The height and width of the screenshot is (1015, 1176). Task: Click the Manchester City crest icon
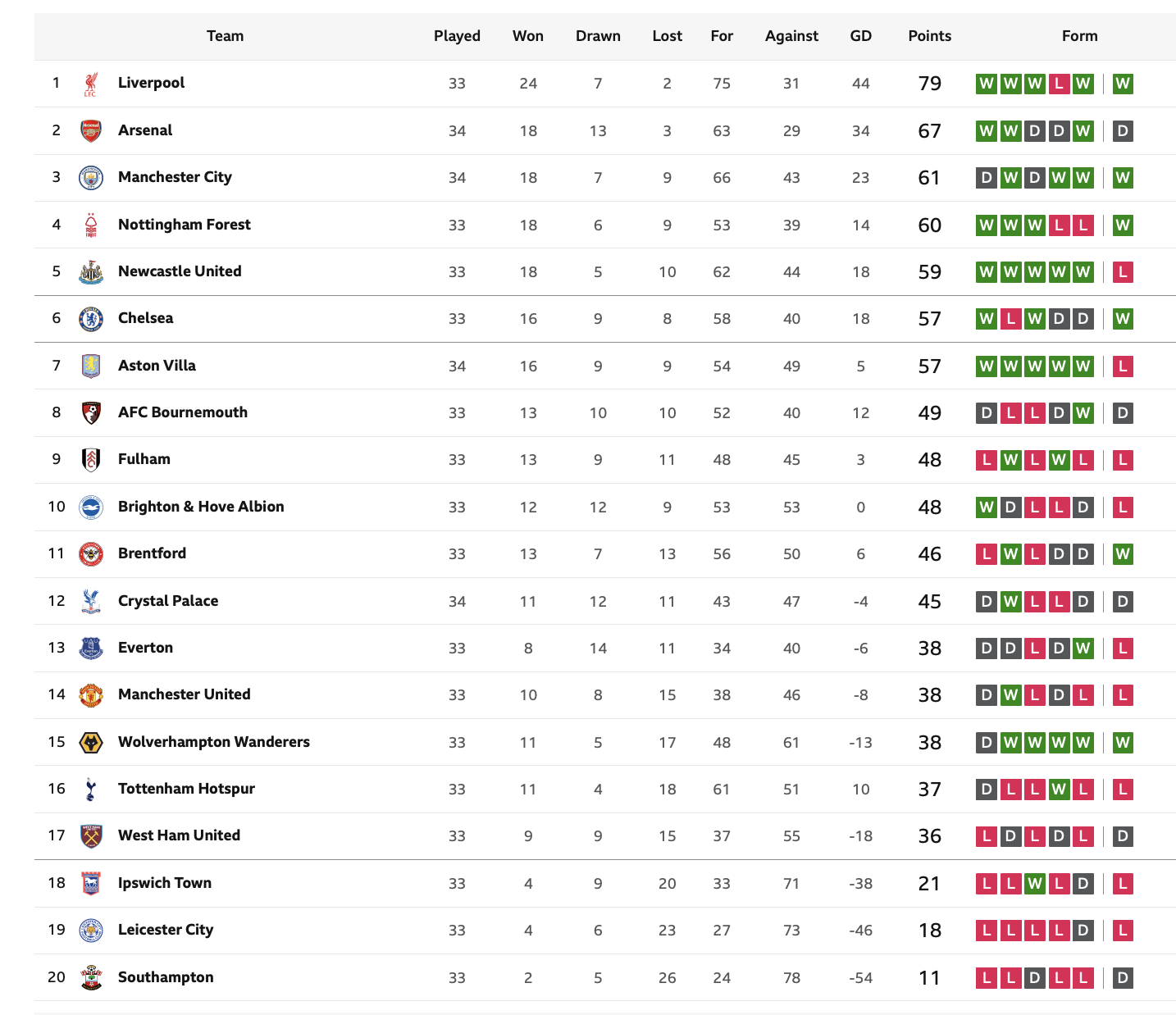91,178
